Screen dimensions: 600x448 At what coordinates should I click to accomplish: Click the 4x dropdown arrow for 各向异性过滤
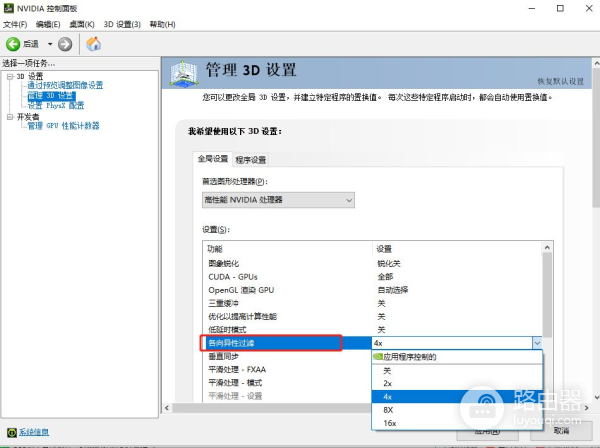pyautogui.click(x=537, y=343)
